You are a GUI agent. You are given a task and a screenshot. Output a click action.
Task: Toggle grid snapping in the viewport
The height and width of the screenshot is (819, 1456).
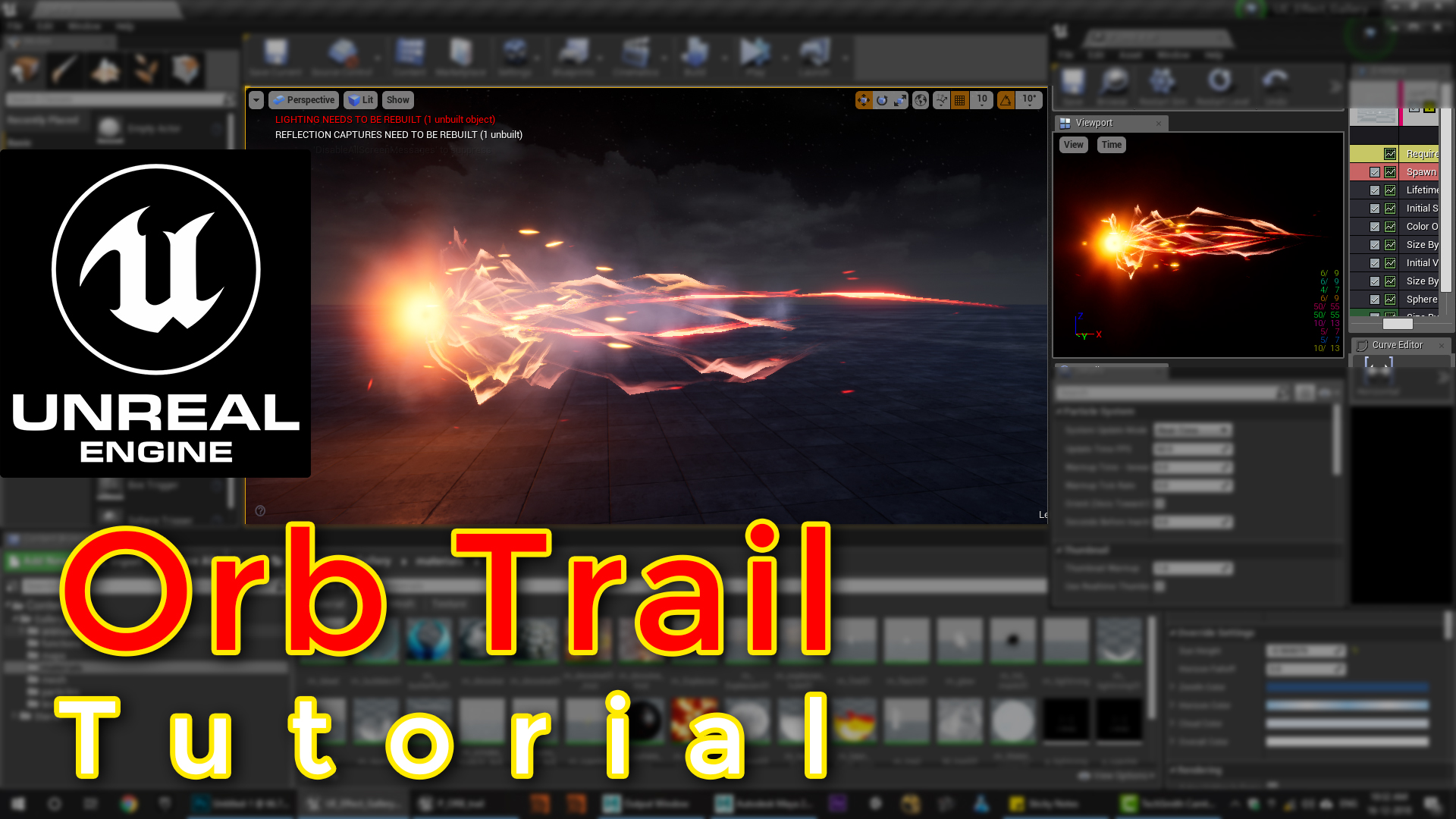coord(960,100)
